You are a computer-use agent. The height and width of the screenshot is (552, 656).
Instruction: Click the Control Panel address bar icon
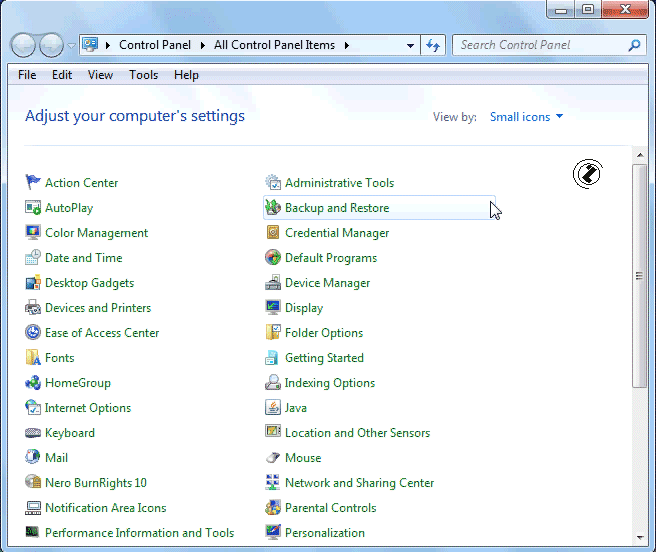point(90,44)
